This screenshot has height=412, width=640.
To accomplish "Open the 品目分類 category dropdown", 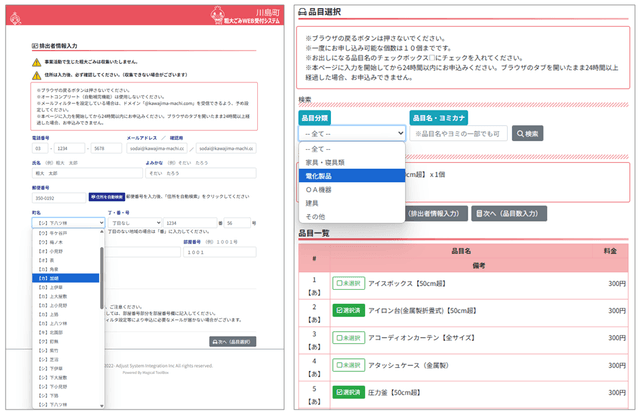I will 352,134.
